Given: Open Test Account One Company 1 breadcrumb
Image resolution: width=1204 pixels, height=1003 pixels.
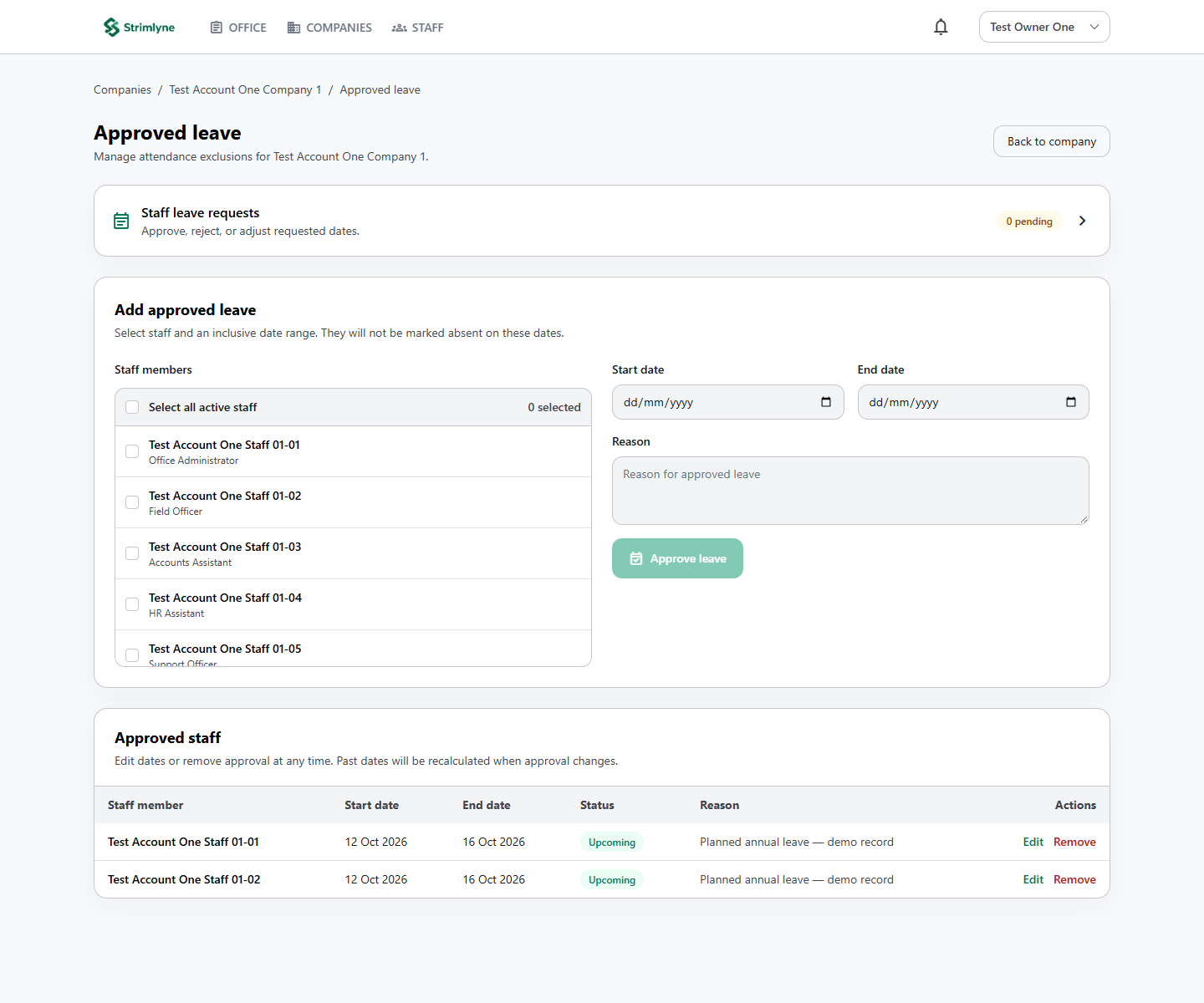Looking at the screenshot, I should (245, 89).
